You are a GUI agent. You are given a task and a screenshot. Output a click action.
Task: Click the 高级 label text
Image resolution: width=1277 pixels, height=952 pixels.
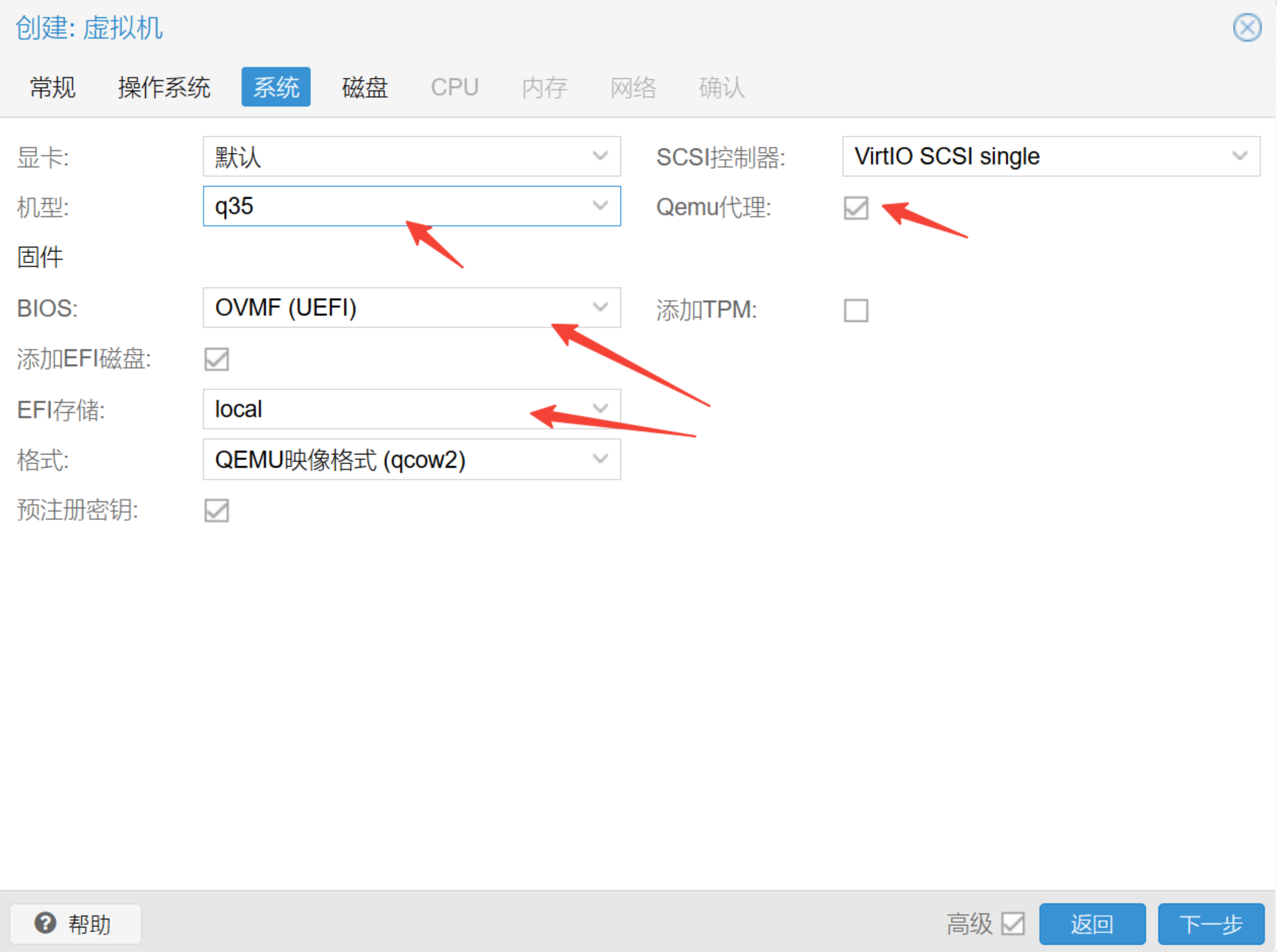tap(969, 924)
